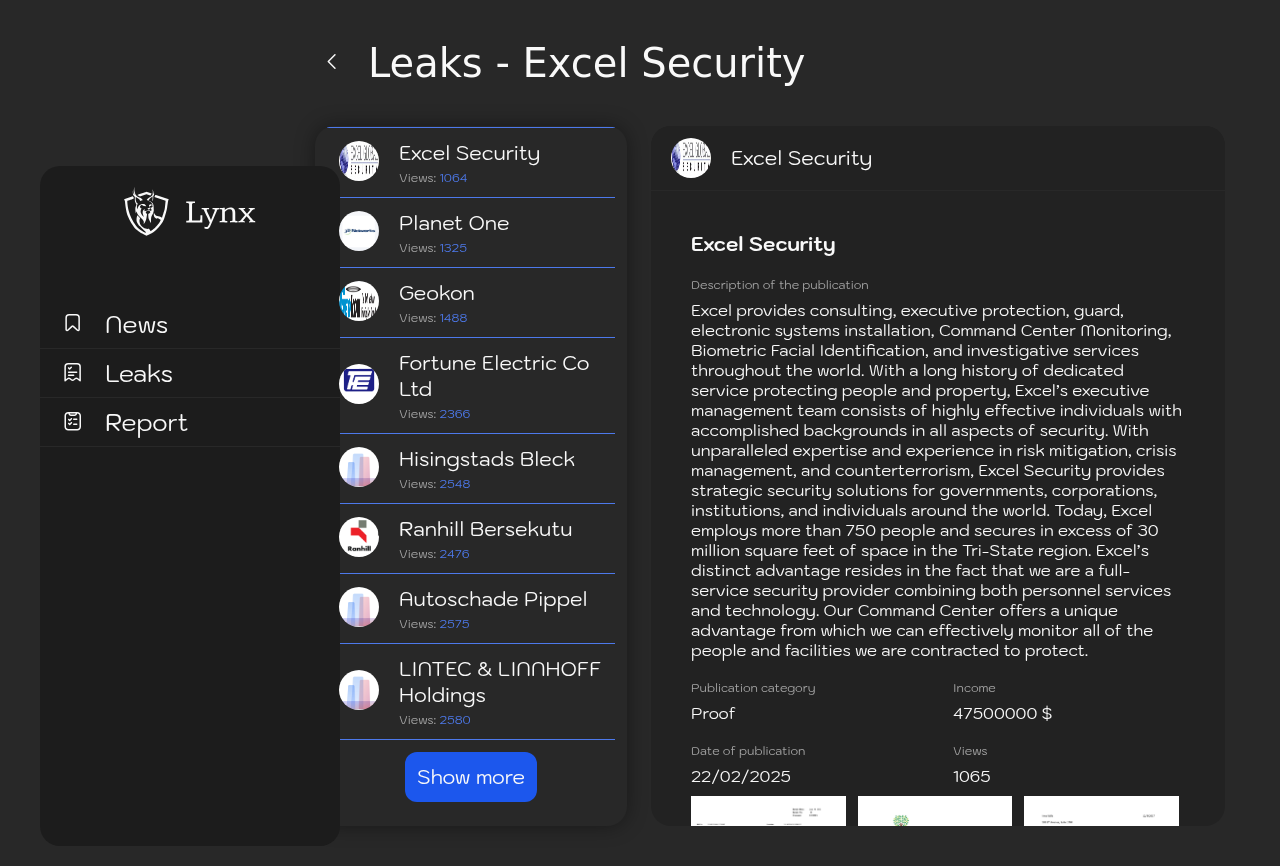Click the page heading Leaks - Excel Security
This screenshot has width=1280, height=866.
586,63
